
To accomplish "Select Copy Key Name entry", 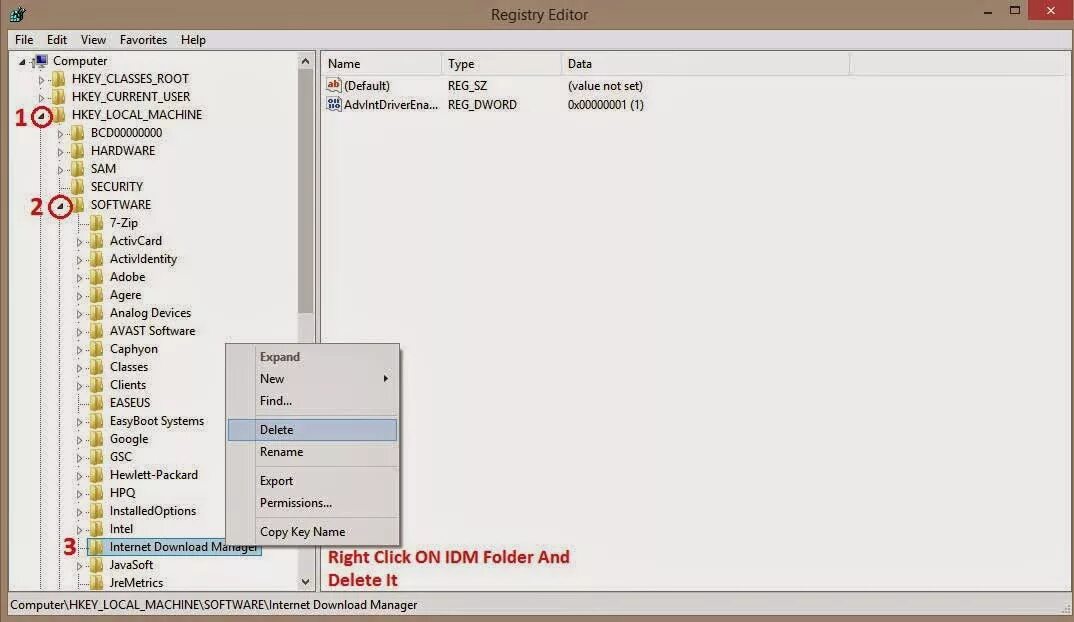I will coord(312,532).
